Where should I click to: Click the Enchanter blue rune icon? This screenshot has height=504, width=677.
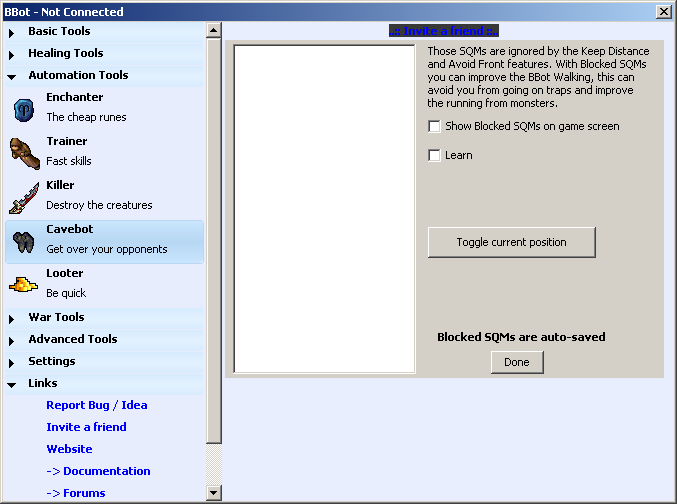(24, 109)
